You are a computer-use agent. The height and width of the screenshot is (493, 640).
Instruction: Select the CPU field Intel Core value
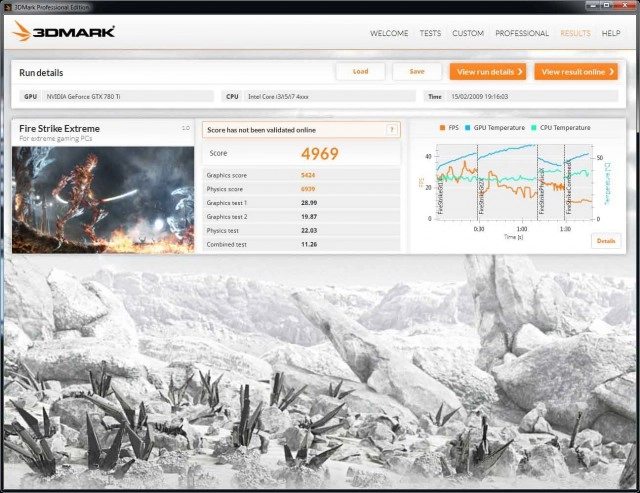pos(330,96)
